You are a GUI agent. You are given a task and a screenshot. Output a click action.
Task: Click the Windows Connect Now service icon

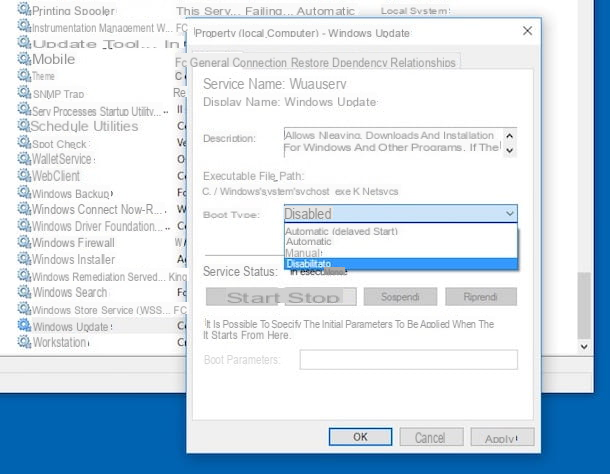click(24, 209)
